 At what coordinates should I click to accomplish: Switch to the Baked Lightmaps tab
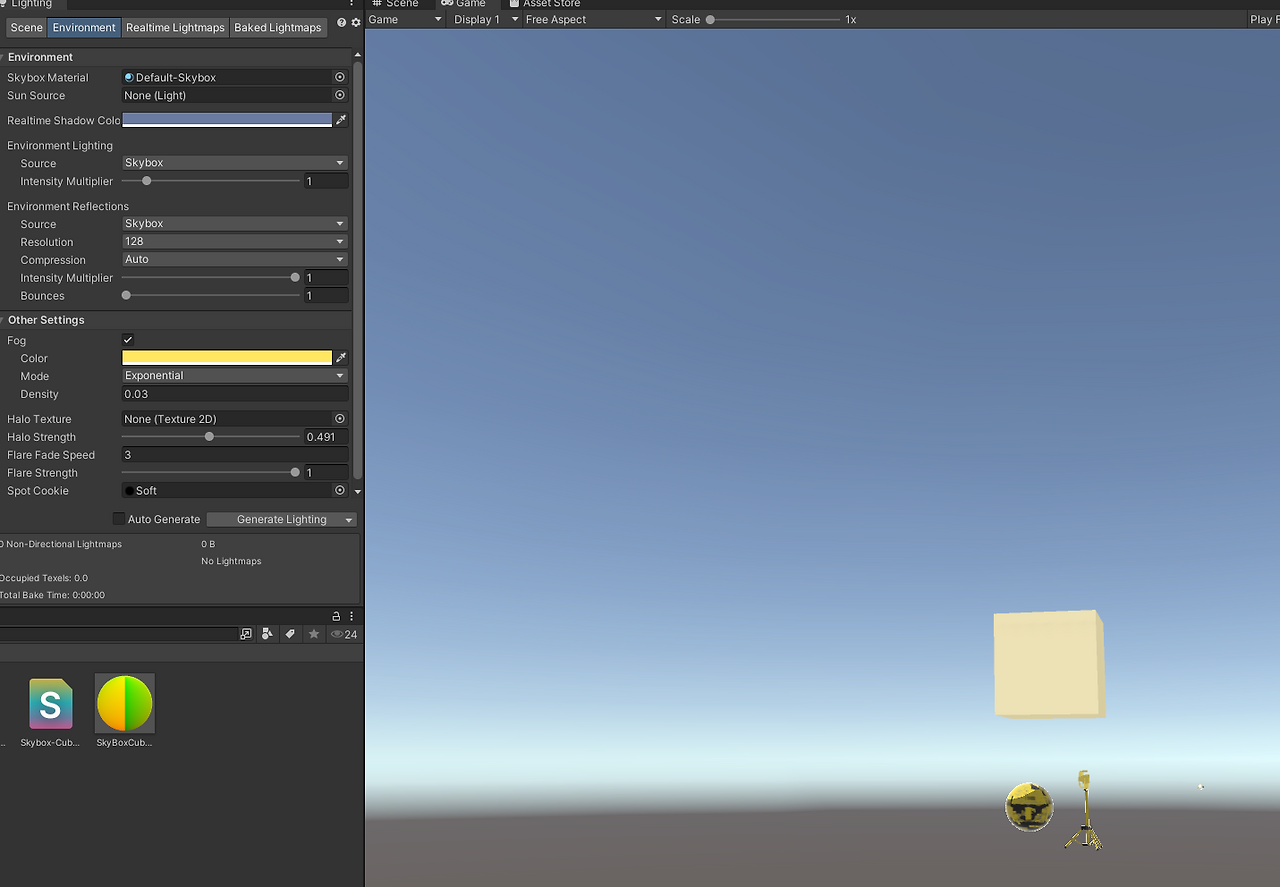(x=278, y=27)
